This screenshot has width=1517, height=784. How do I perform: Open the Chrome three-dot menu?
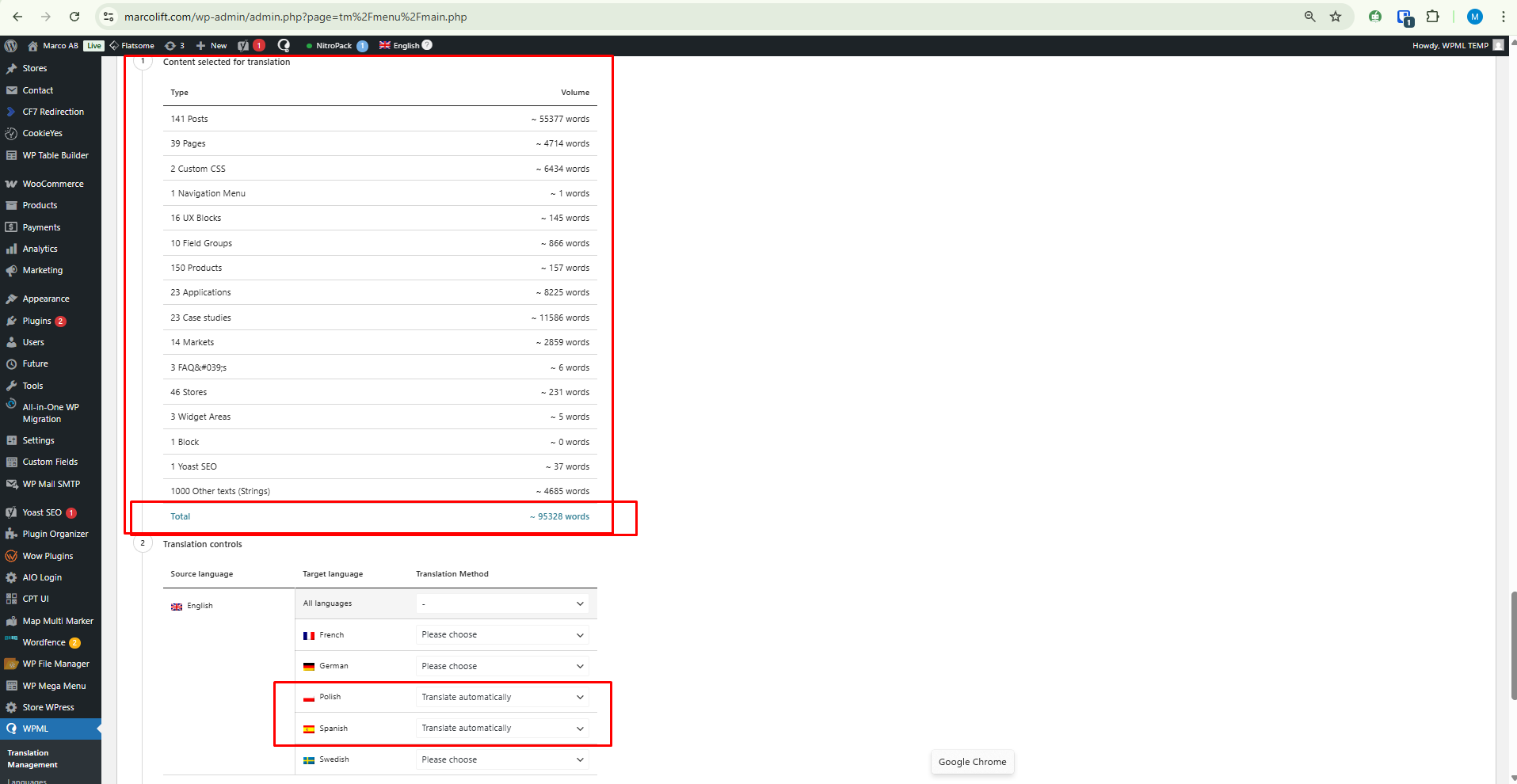[x=1503, y=17]
